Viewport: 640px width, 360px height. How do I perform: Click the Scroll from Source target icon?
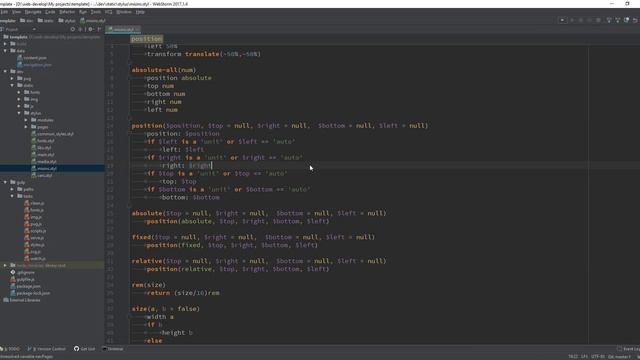pos(73,29)
